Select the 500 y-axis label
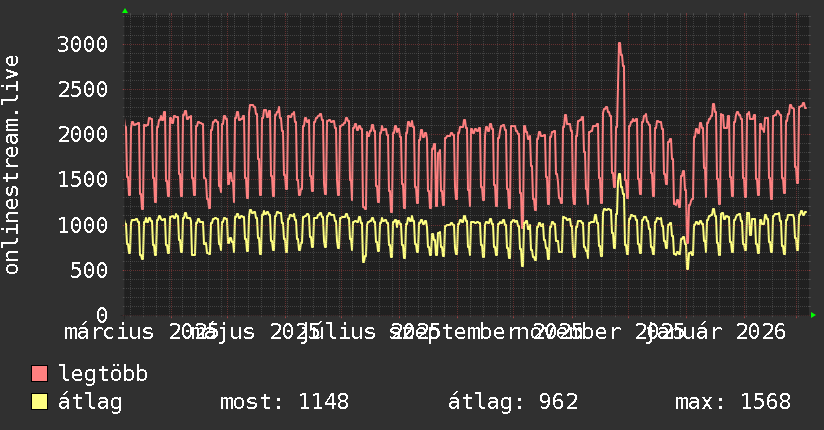 [89, 270]
